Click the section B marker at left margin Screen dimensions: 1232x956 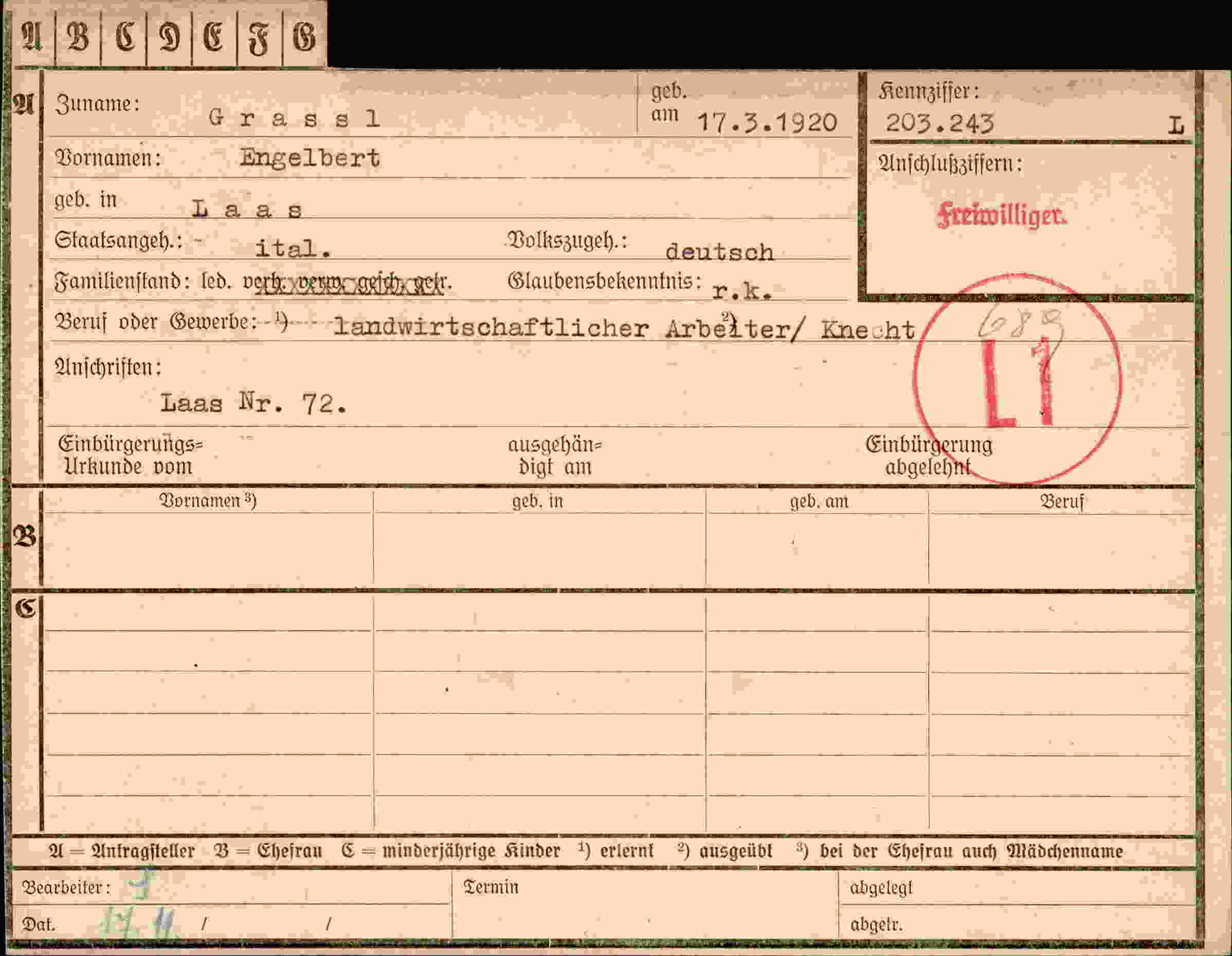click(x=25, y=536)
